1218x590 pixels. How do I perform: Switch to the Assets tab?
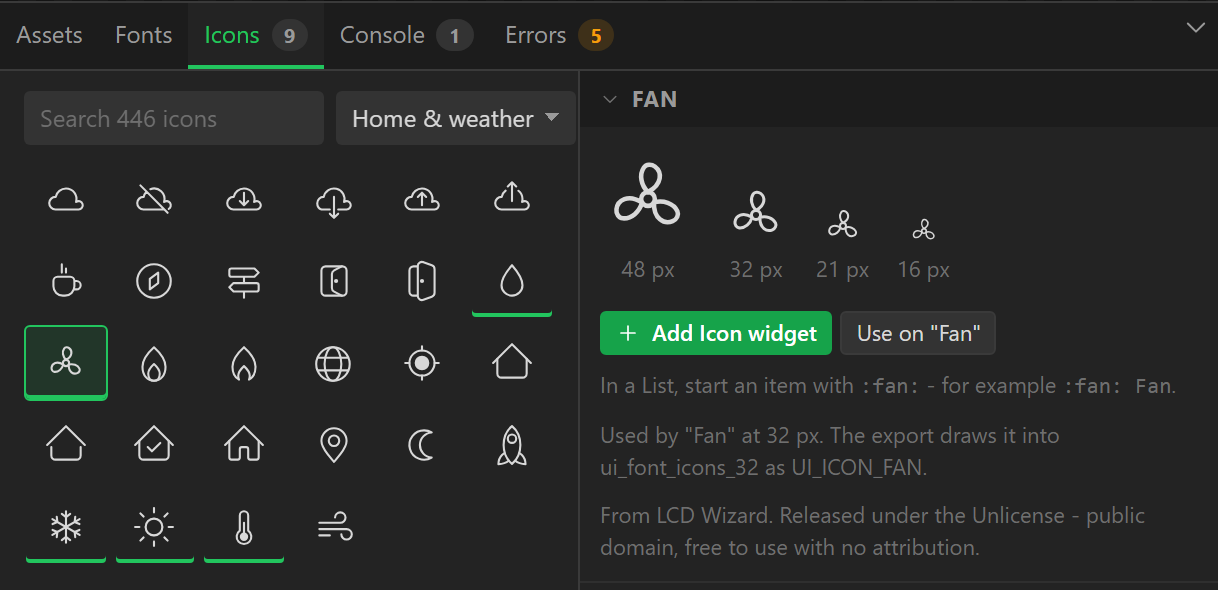50,35
